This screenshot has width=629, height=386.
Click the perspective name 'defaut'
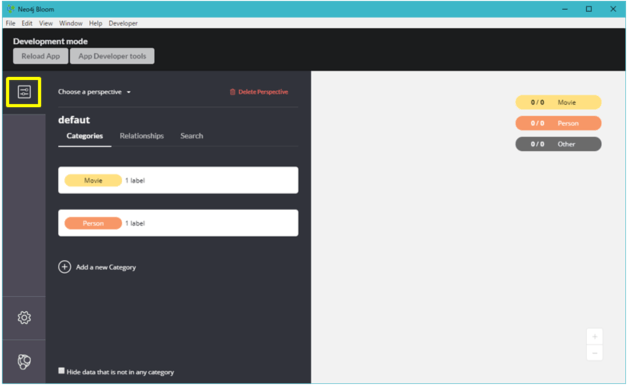[74, 120]
